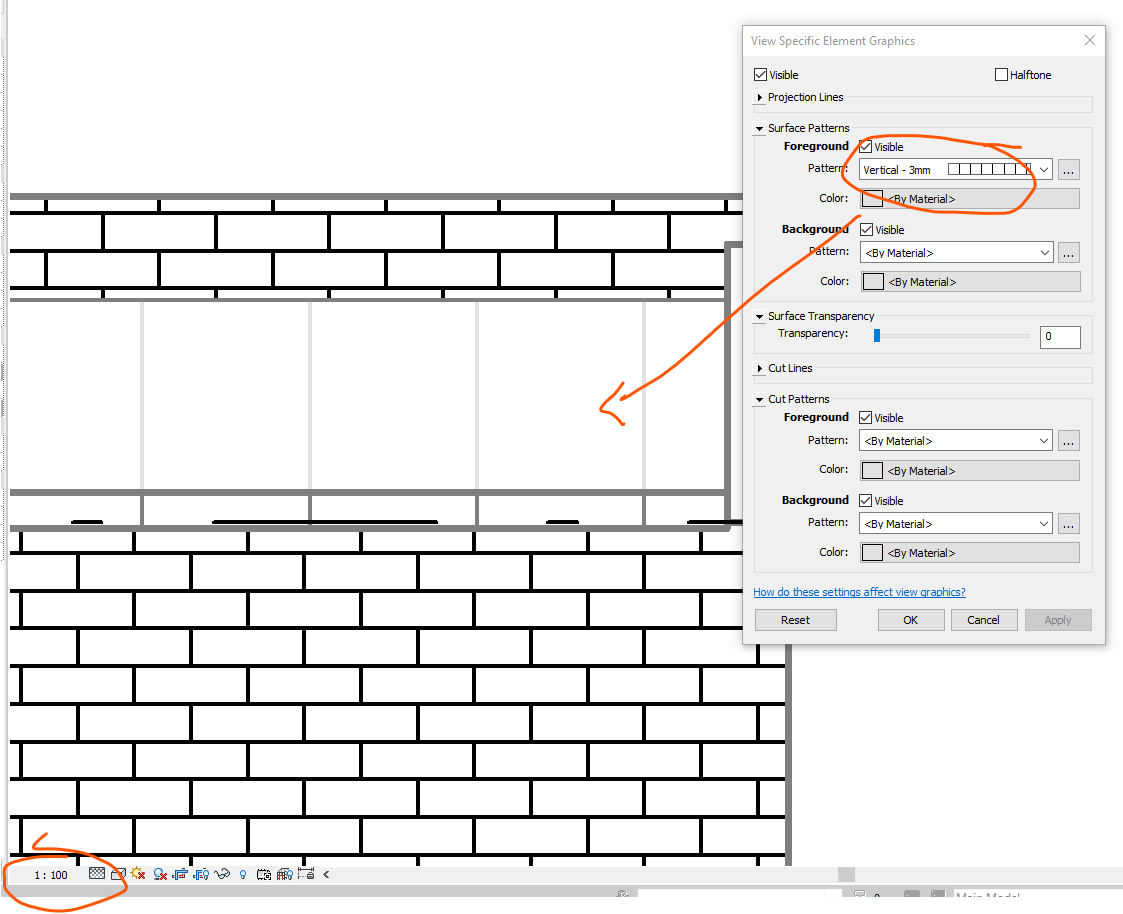Toggle the sun path on

point(138,873)
